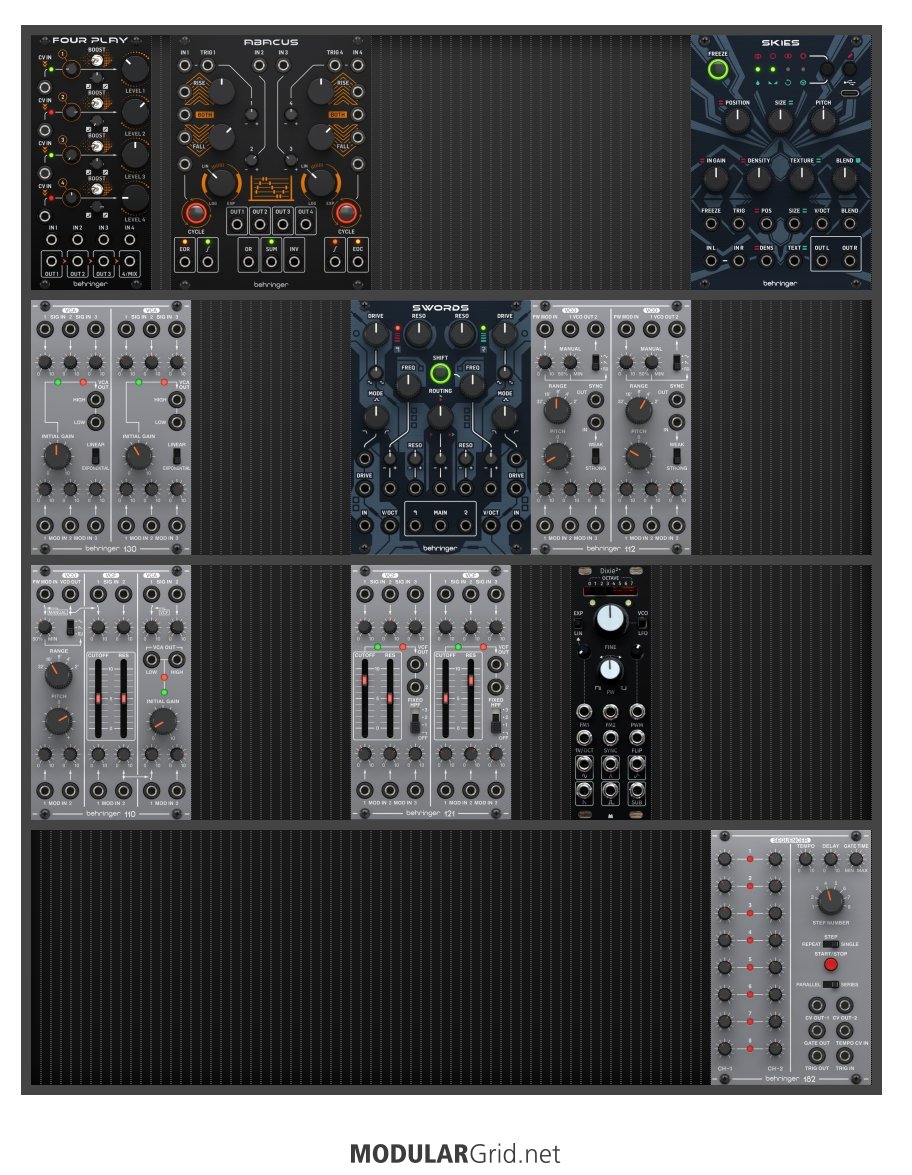Select the OUT 4 jack on Abacus
912x1175 pixels.
click(305, 223)
